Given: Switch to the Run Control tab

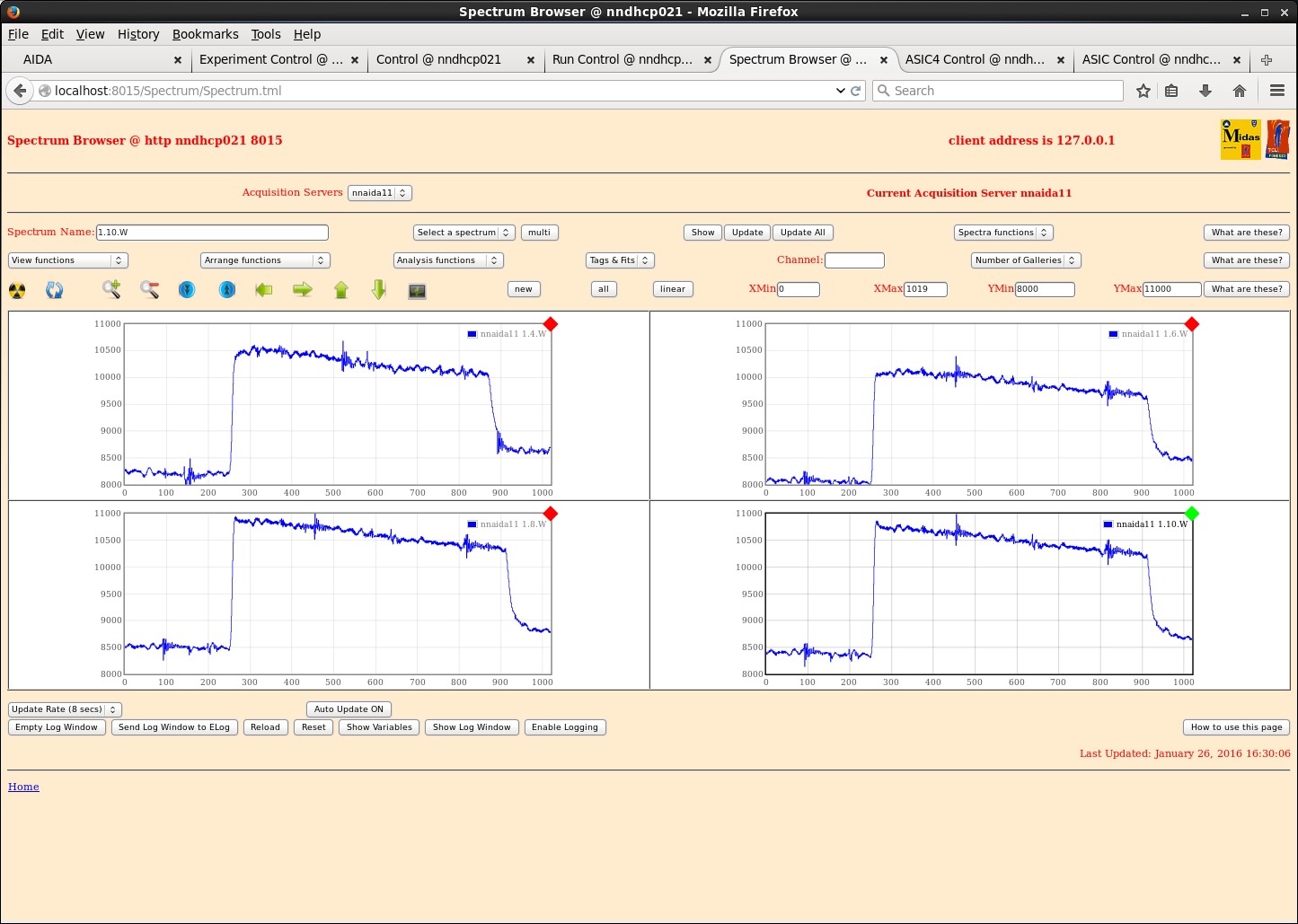Looking at the screenshot, I should (x=630, y=60).
